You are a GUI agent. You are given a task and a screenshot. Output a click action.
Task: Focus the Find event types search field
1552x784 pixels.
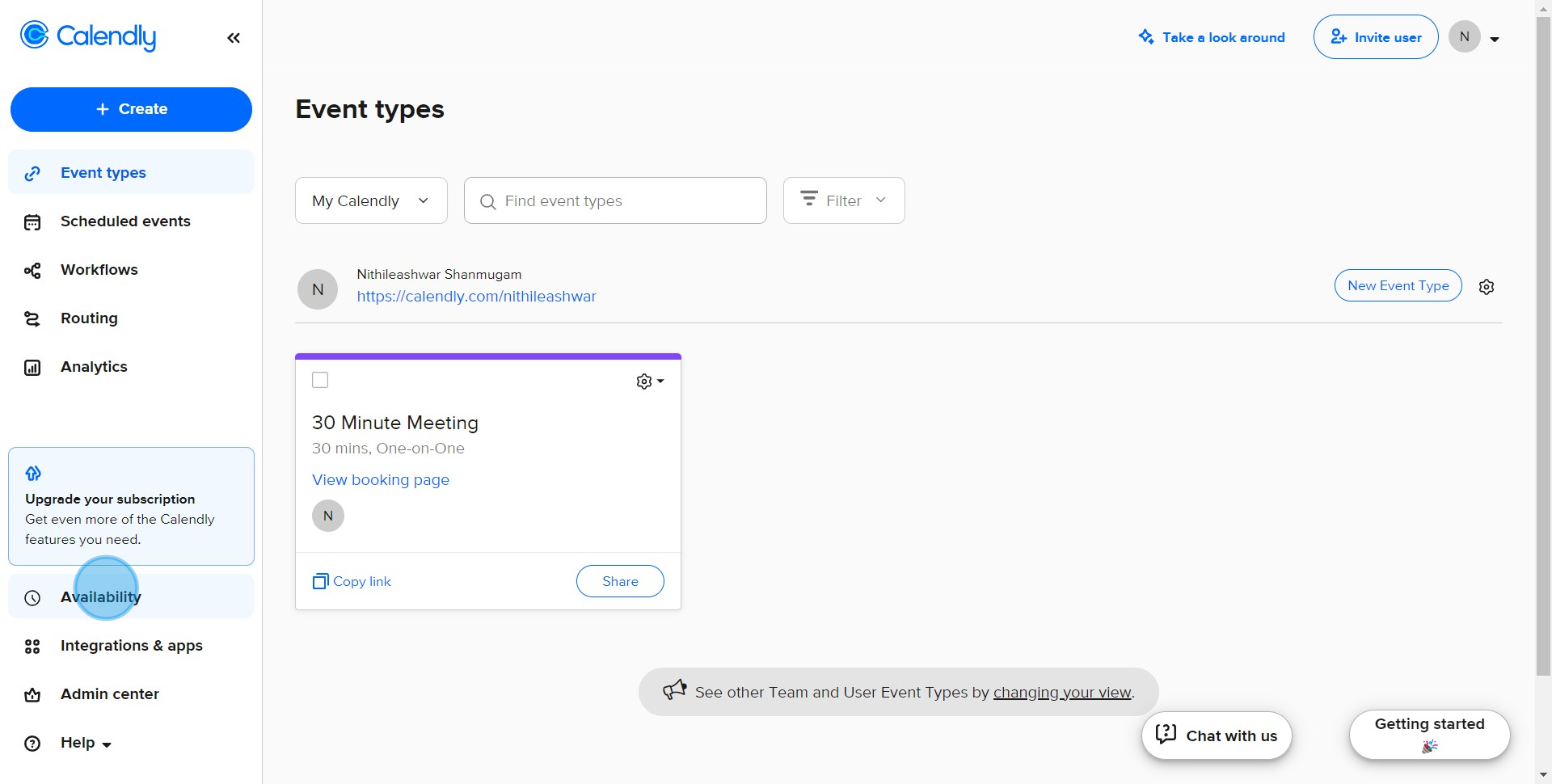click(615, 200)
